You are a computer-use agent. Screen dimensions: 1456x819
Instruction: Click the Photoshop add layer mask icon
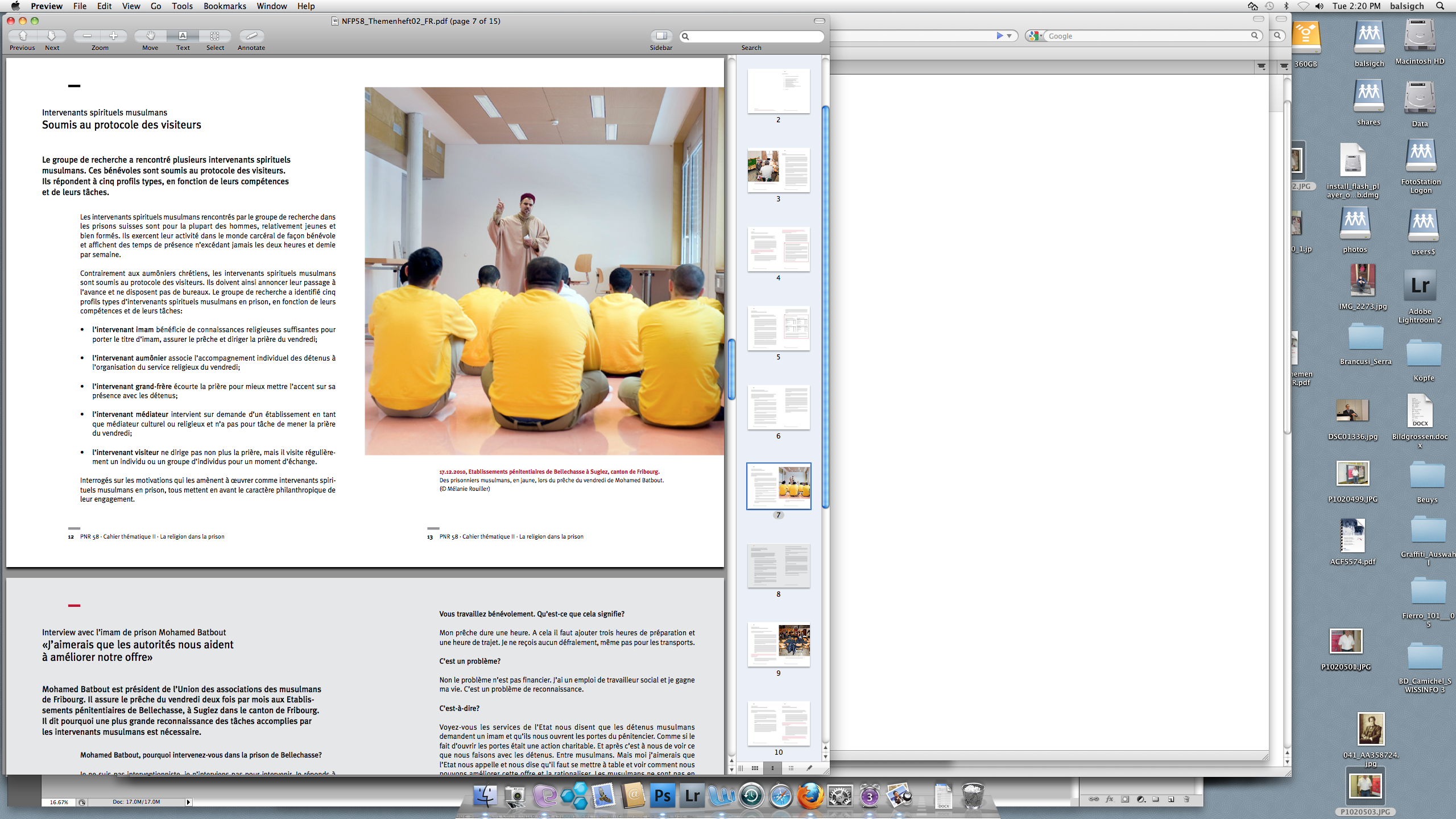coord(1125,799)
